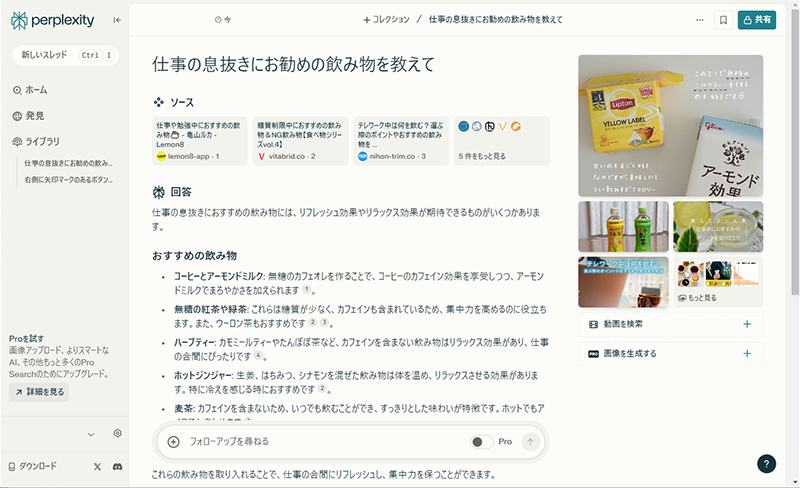Open thread 仕事の息抜きにお勧めの飲み... in library
Viewport: 800px width, 488px height.
click(68, 163)
